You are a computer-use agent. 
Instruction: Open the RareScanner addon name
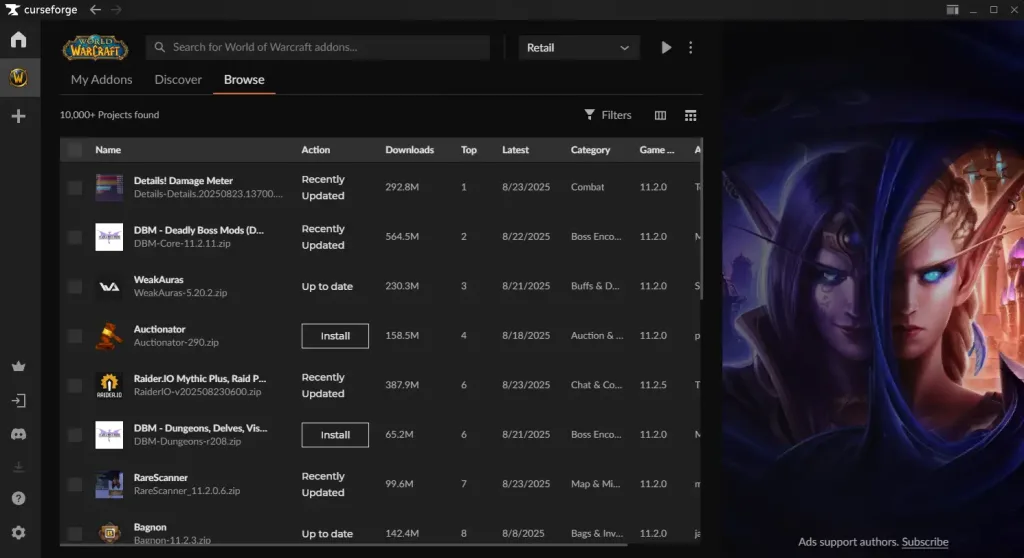(x=161, y=478)
